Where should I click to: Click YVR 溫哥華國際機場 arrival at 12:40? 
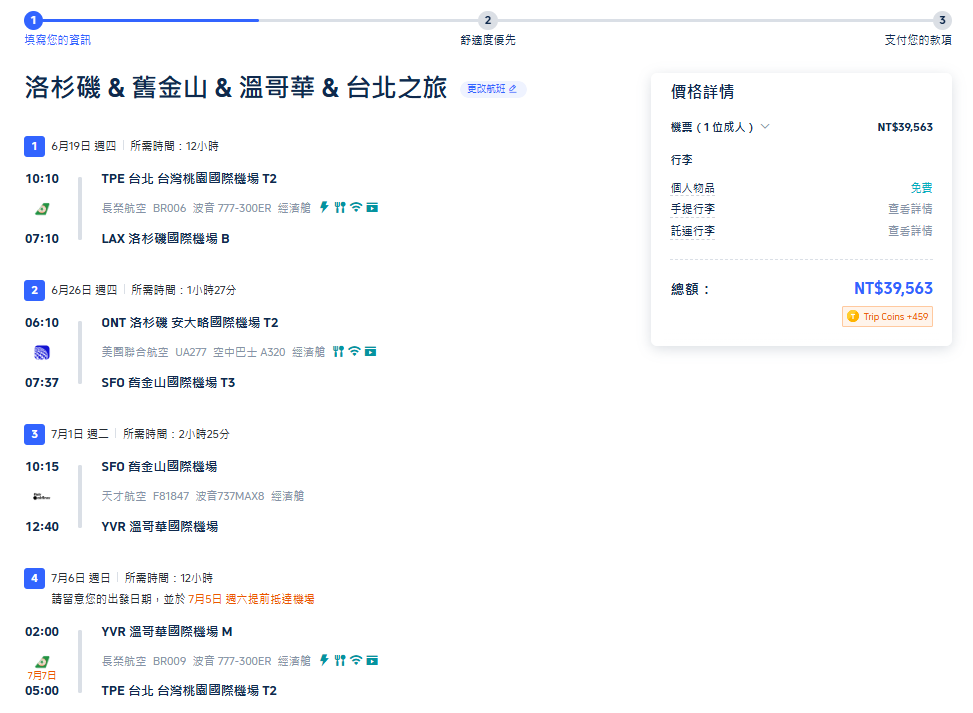coord(159,526)
